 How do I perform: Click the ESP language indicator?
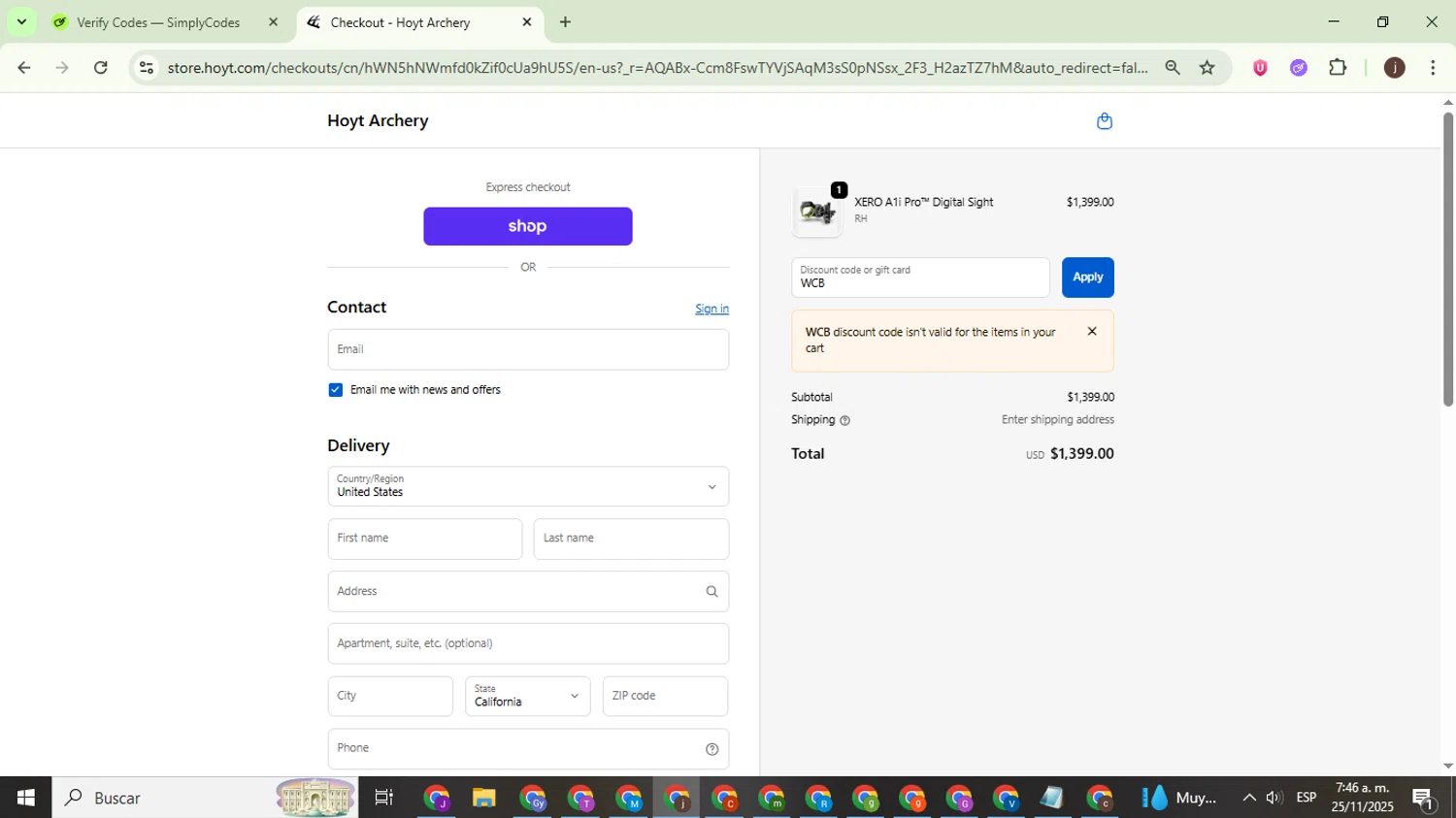tap(1307, 798)
